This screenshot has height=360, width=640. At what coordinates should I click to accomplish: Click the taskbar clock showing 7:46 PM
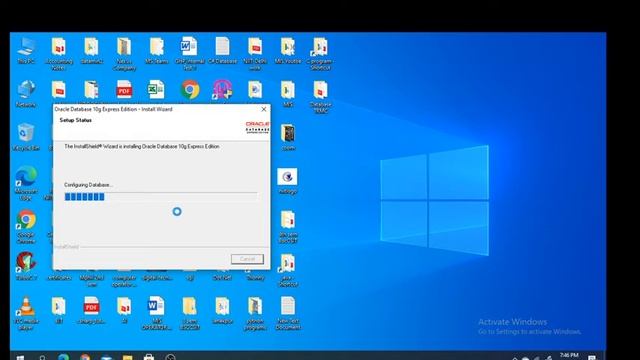(x=569, y=356)
